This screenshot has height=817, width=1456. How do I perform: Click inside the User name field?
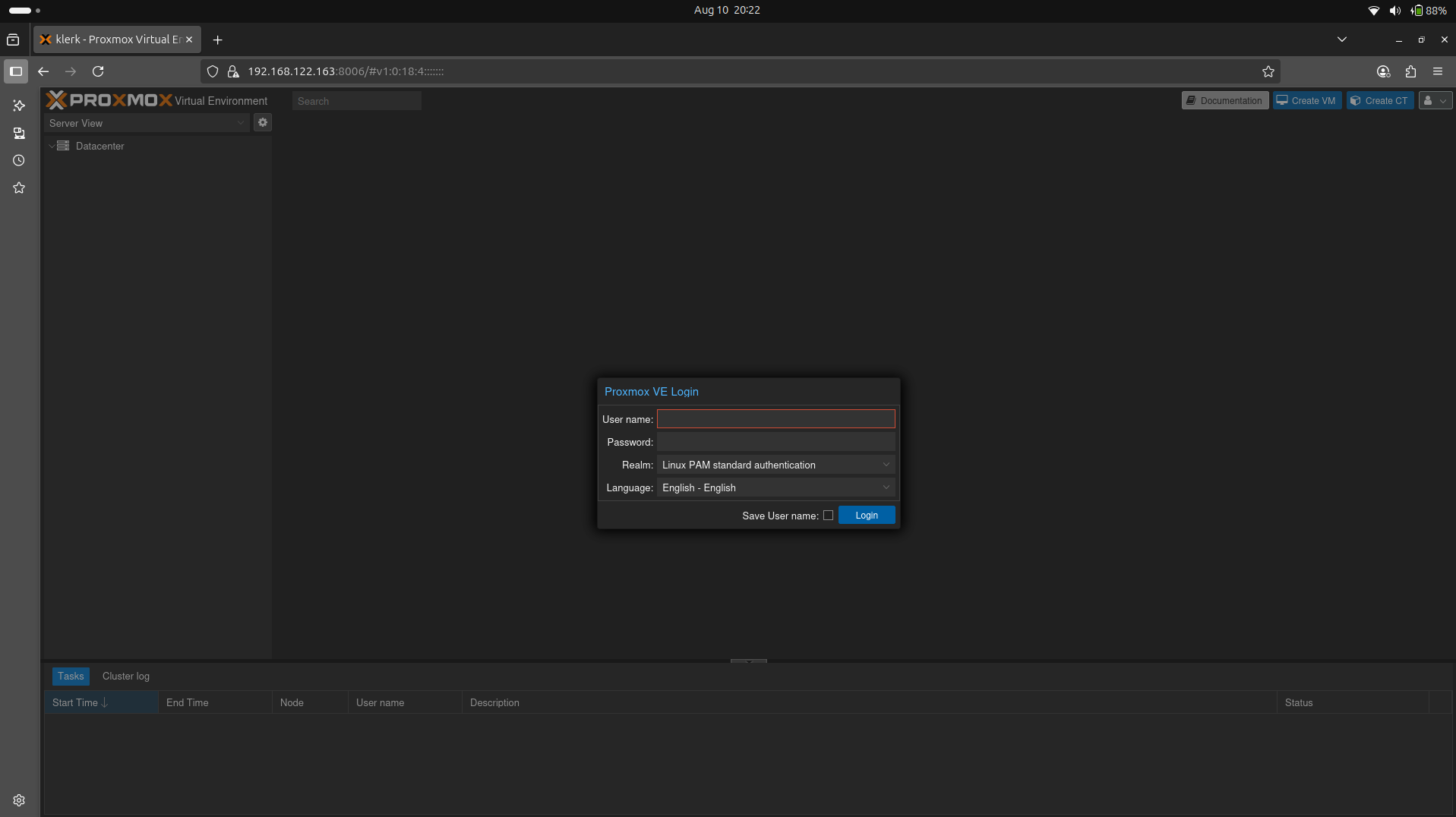point(775,418)
